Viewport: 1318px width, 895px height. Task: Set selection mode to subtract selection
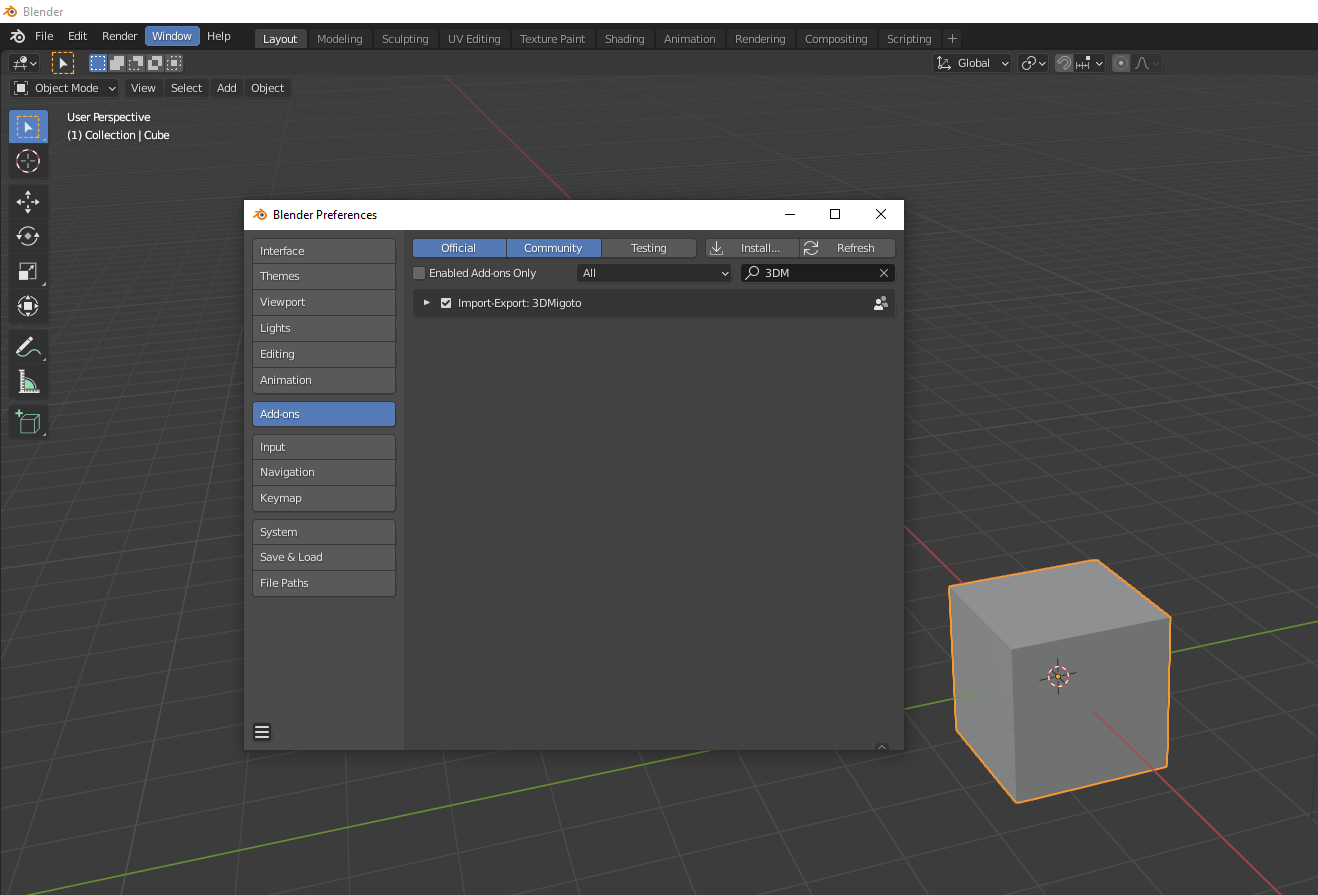click(x=136, y=63)
